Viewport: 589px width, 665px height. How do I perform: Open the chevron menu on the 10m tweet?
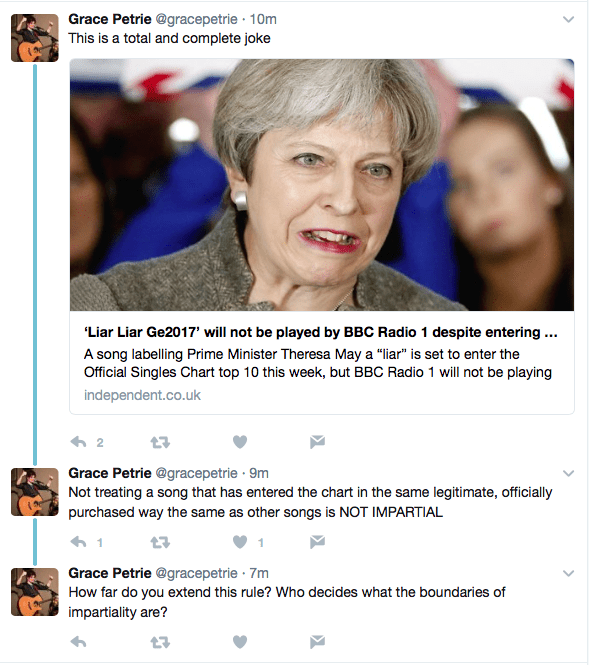(568, 20)
